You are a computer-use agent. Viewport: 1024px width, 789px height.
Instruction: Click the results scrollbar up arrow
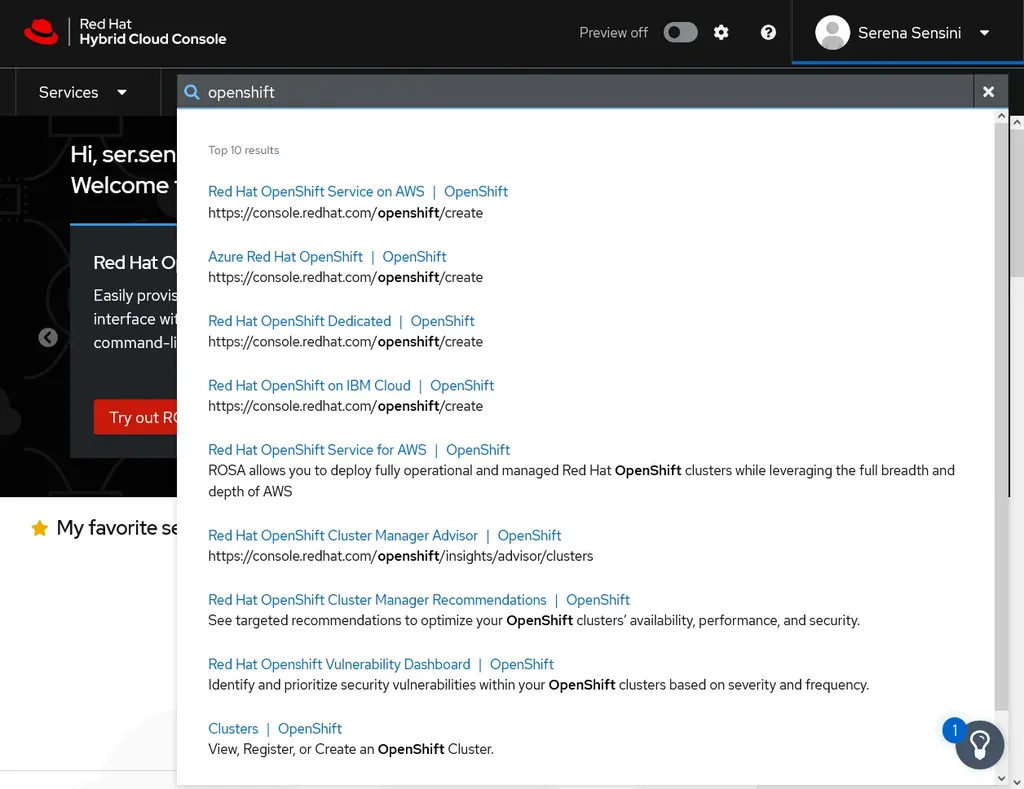click(x=1001, y=116)
